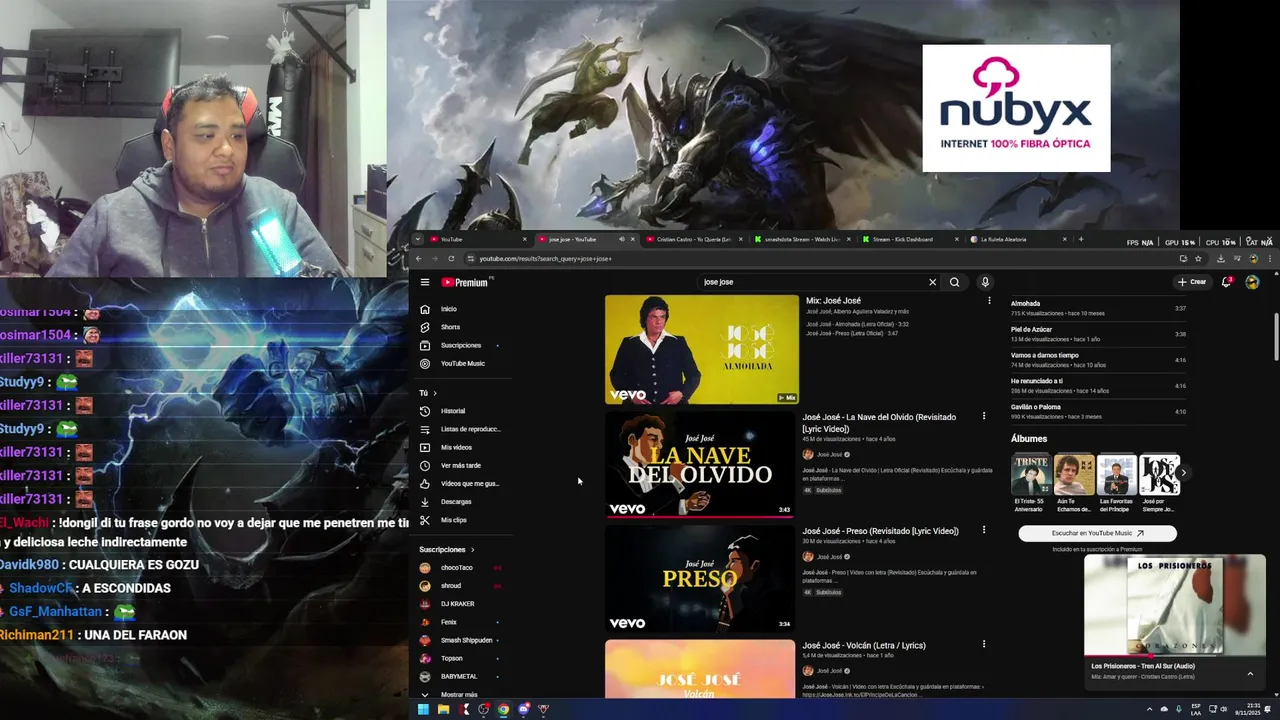
Task: Switch to Stream - Kick Dashboard tab
Action: click(x=909, y=239)
